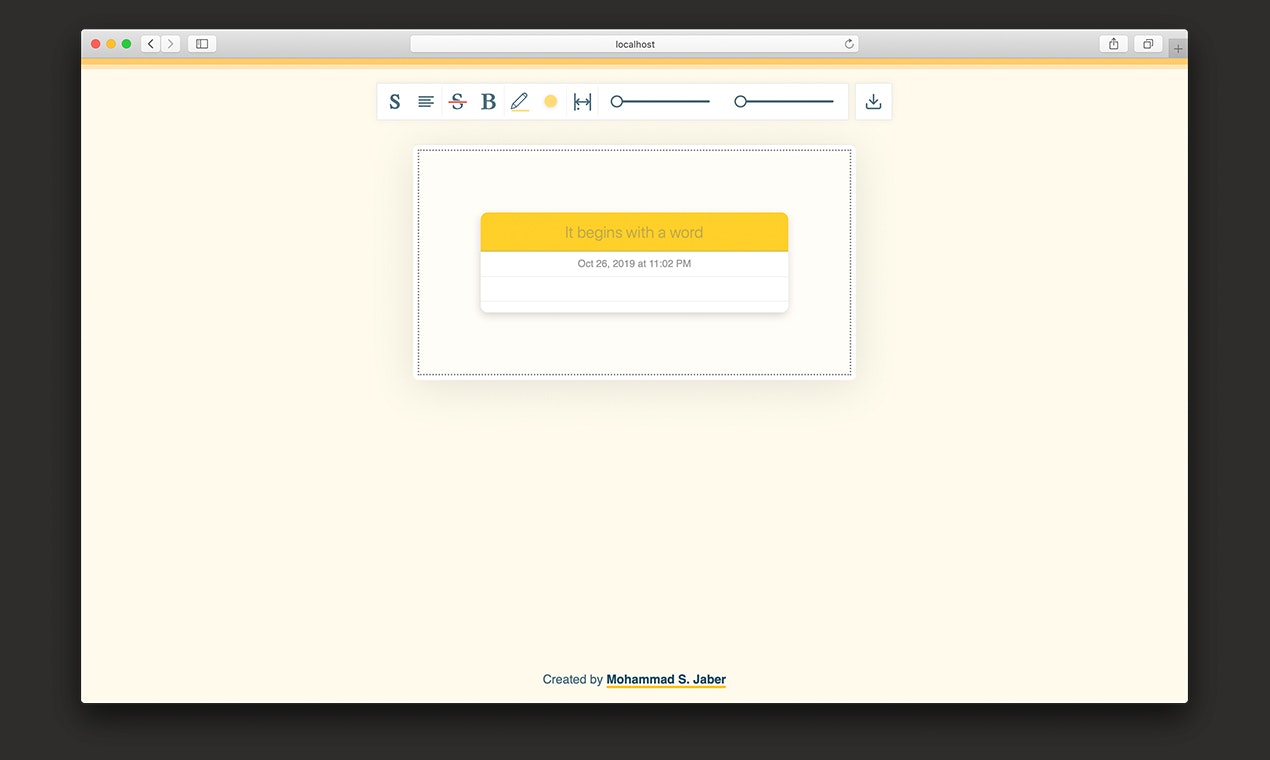
Task: Click the date text 'Oct 26, 2019 at 11:02 PM'
Action: pos(634,264)
